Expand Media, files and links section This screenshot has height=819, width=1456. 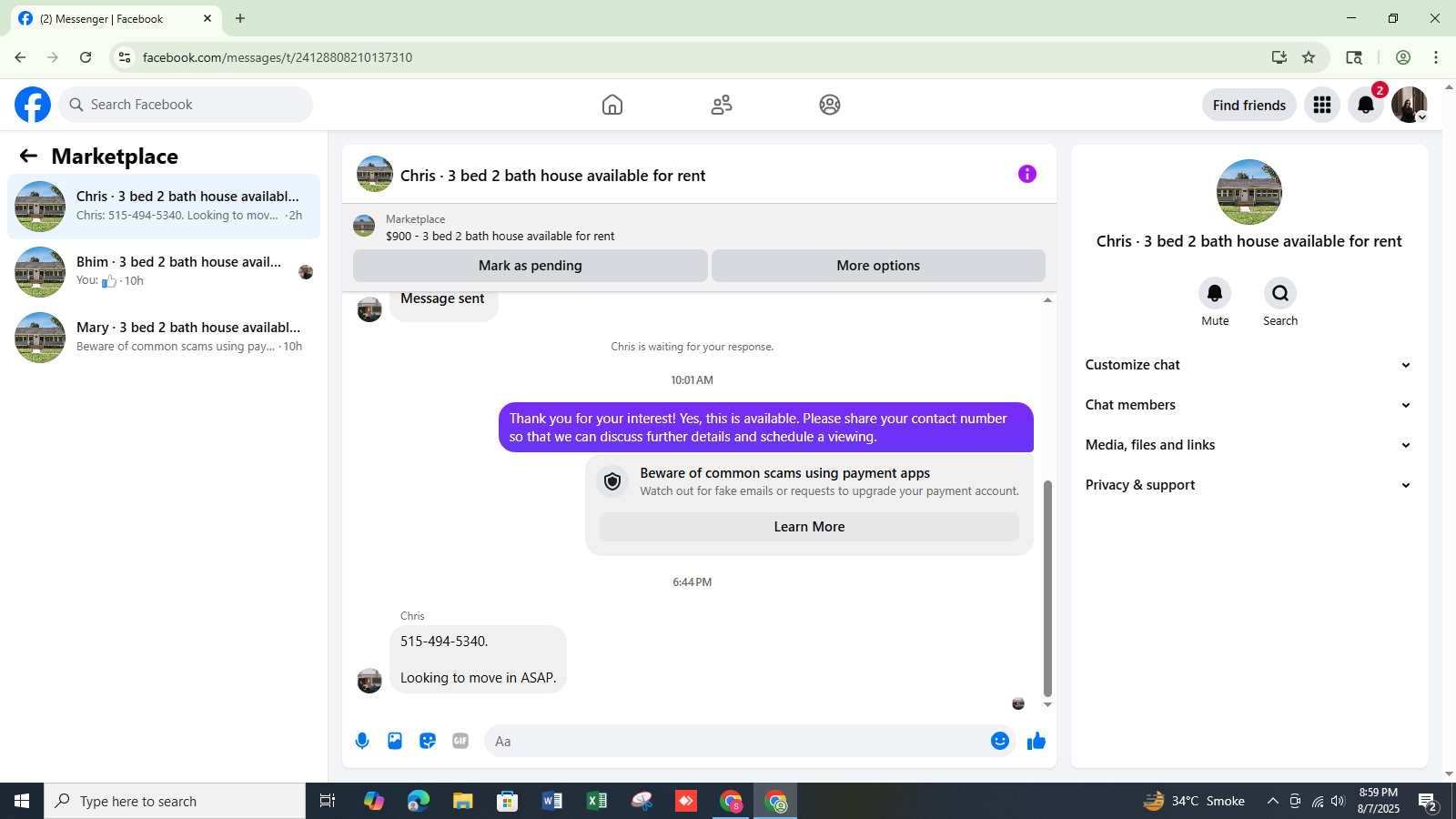(1249, 445)
